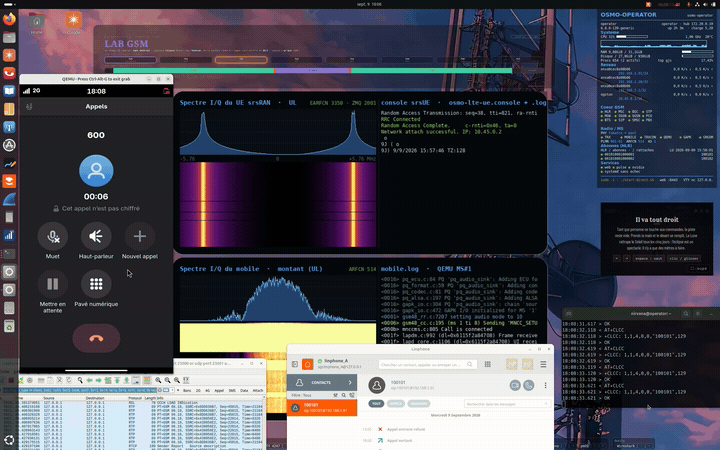Click 'clic / glisser' key in game widget
The height and width of the screenshot is (450, 720).
(684, 259)
